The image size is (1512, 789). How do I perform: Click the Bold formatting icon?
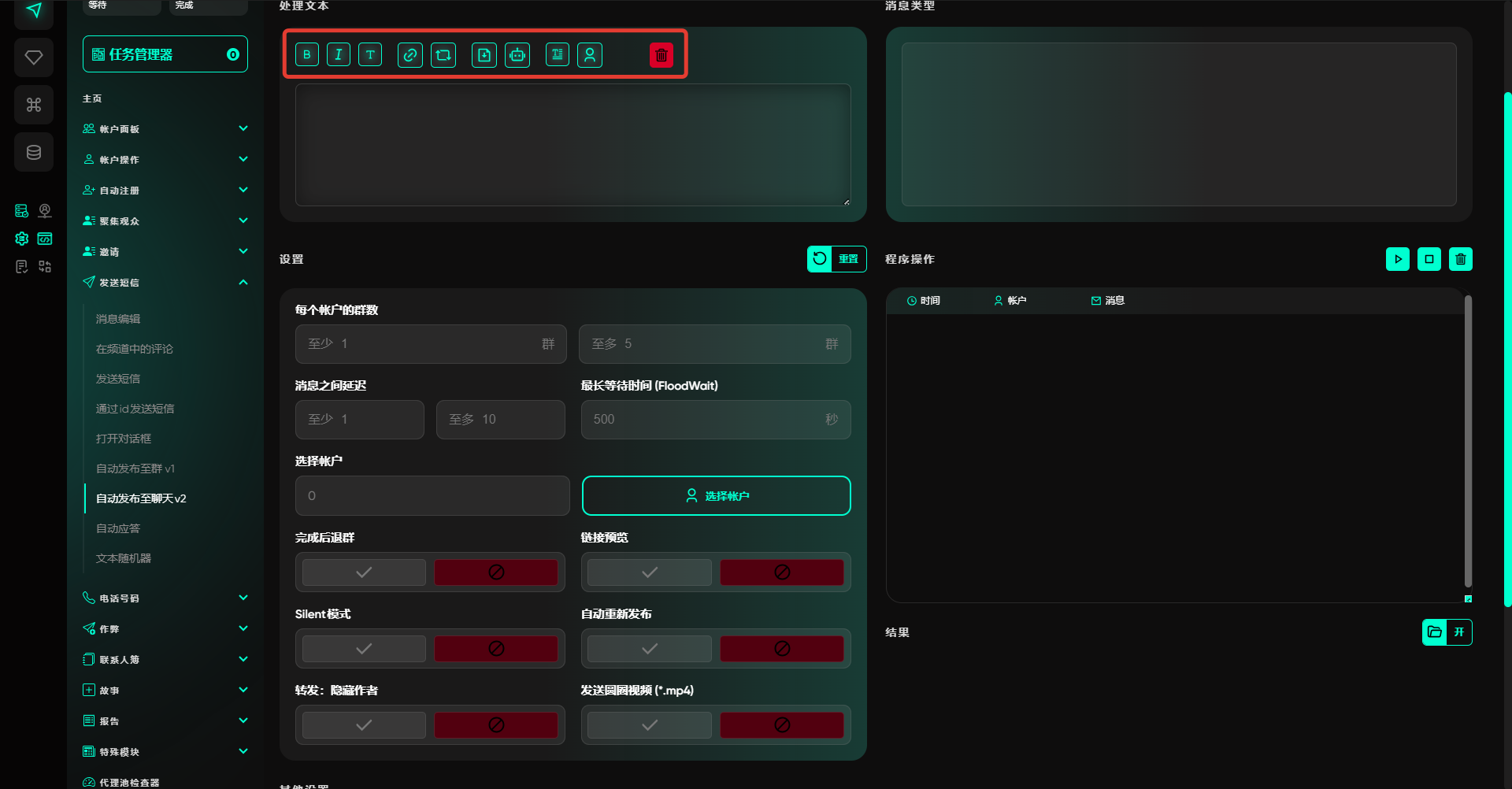(307, 54)
